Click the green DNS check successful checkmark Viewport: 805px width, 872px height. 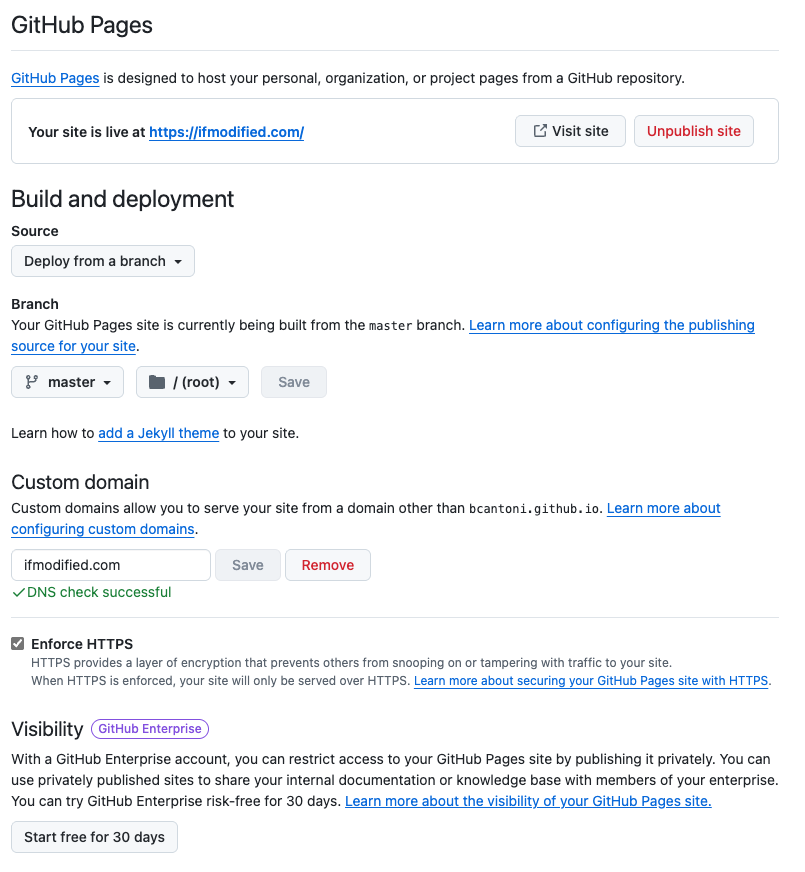(x=18, y=592)
